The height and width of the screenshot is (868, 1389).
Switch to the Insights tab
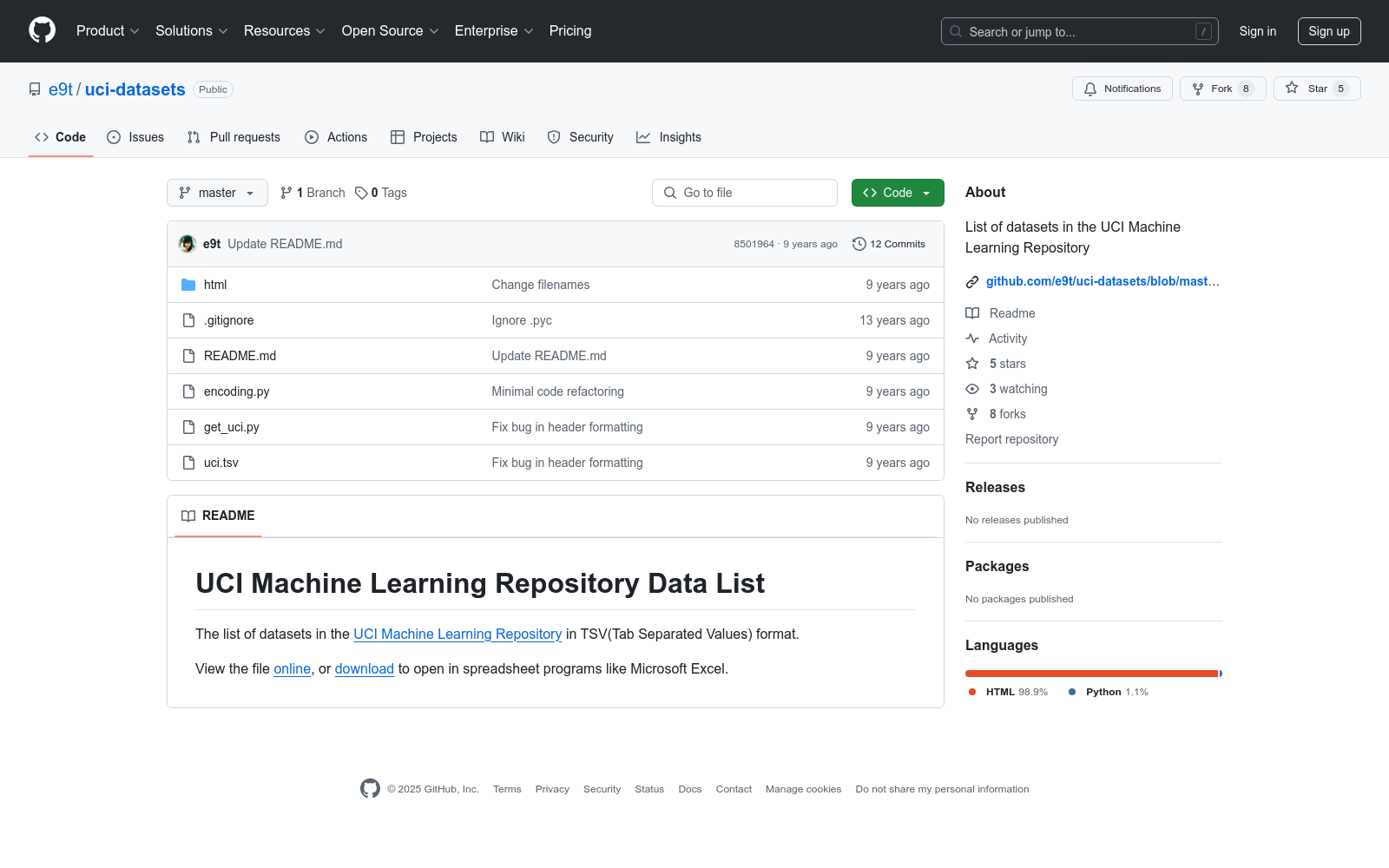tap(668, 137)
